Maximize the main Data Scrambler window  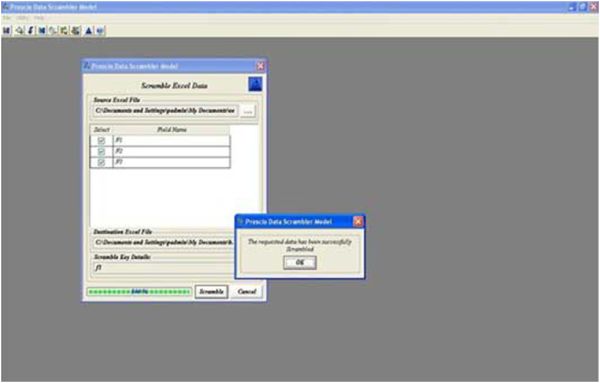pyautogui.click(x=582, y=7)
